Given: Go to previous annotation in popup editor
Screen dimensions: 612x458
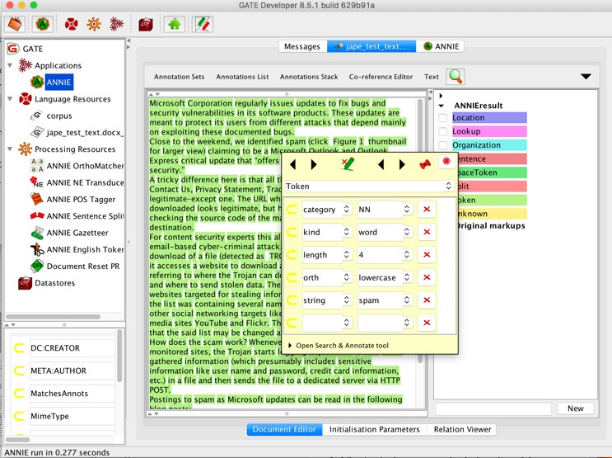Looking at the screenshot, I should pos(293,165).
